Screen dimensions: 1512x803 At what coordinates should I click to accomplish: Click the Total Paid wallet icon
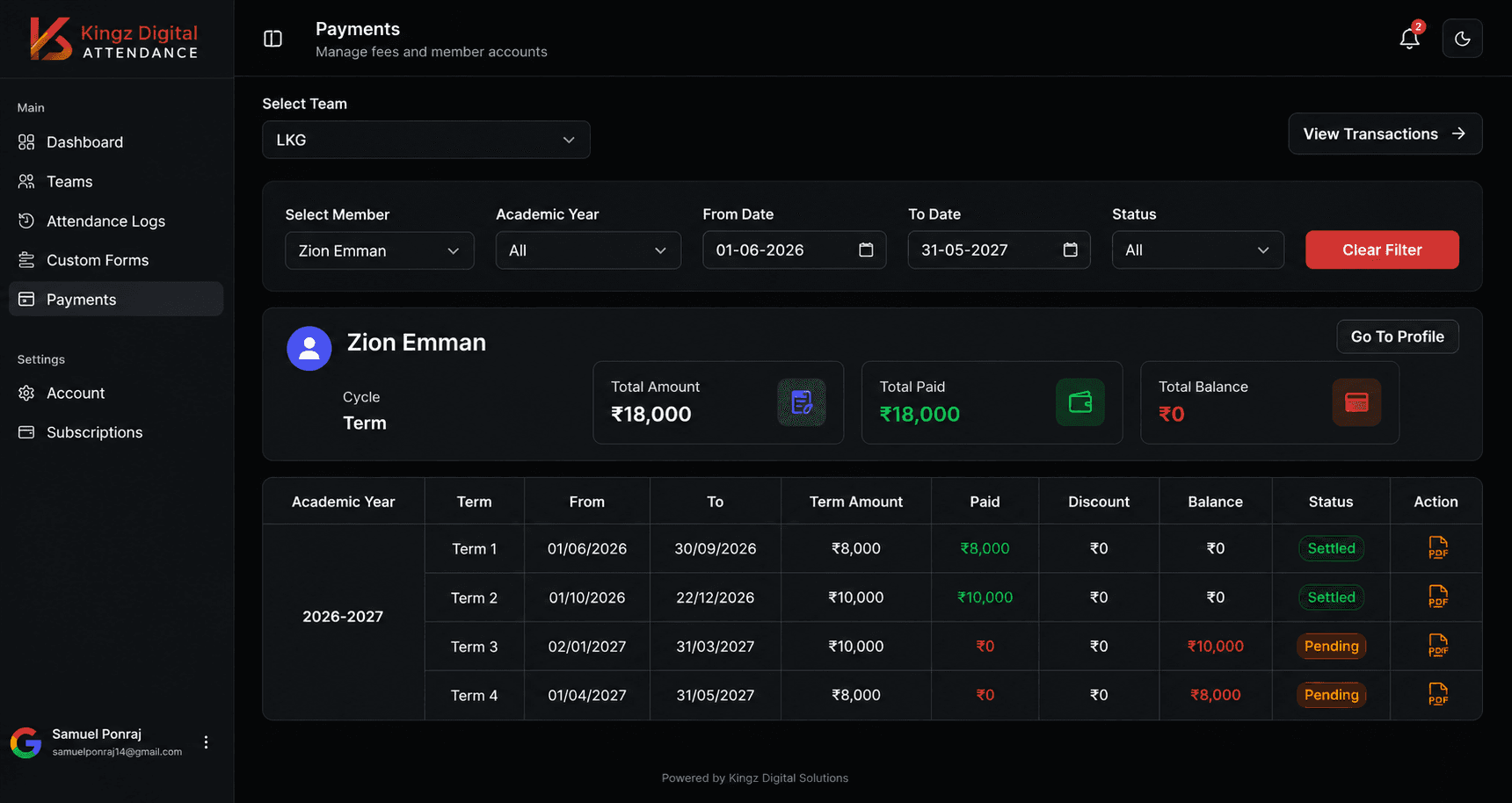[1080, 402]
